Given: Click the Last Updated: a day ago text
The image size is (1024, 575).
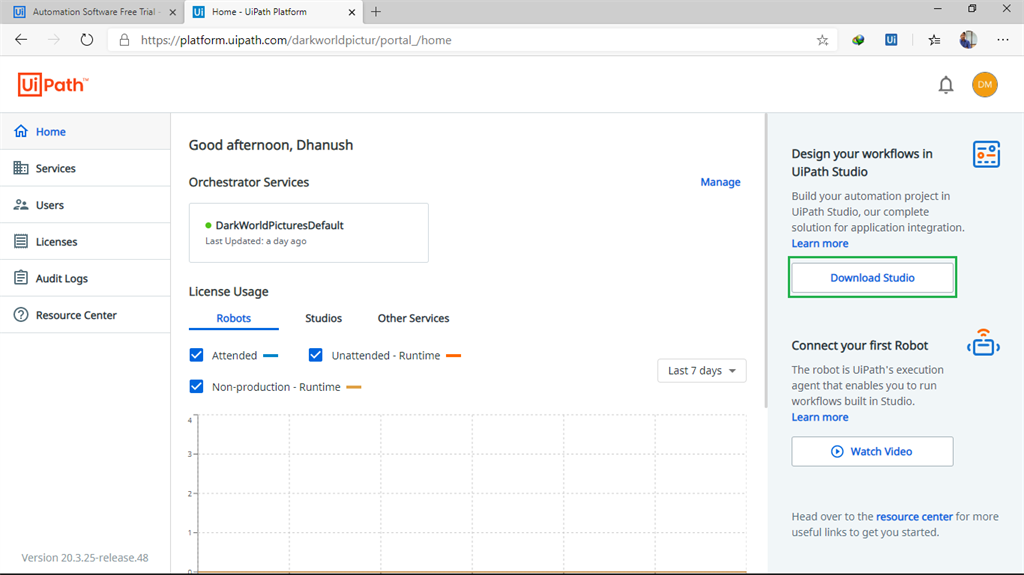Looking at the screenshot, I should coord(256,241).
